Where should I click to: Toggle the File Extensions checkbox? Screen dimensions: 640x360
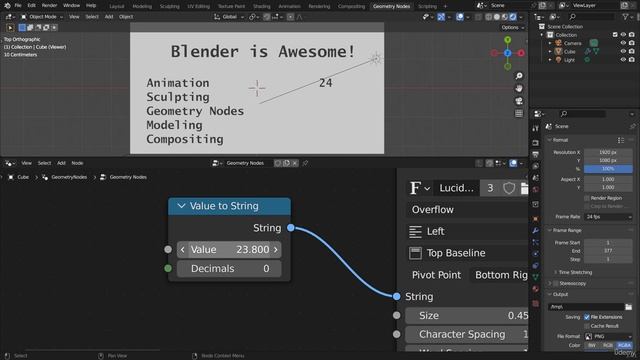point(587,317)
